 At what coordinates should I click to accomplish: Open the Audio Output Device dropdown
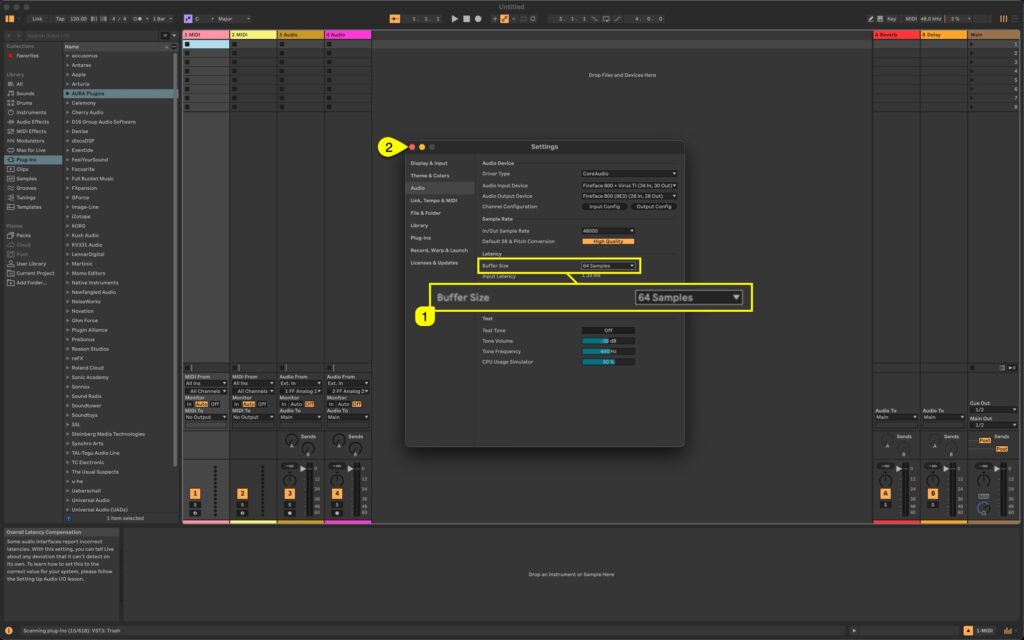629,196
